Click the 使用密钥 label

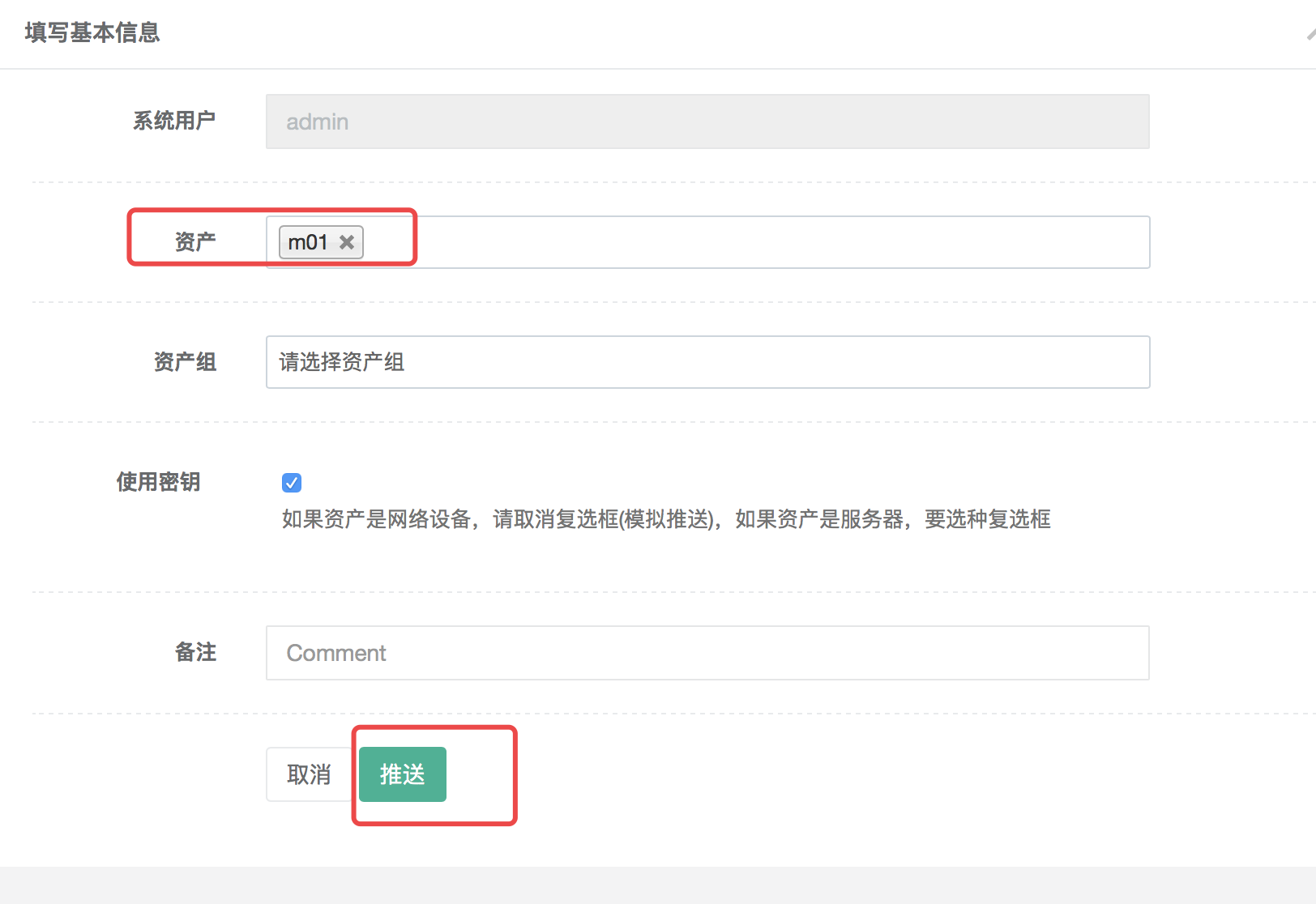(x=159, y=482)
